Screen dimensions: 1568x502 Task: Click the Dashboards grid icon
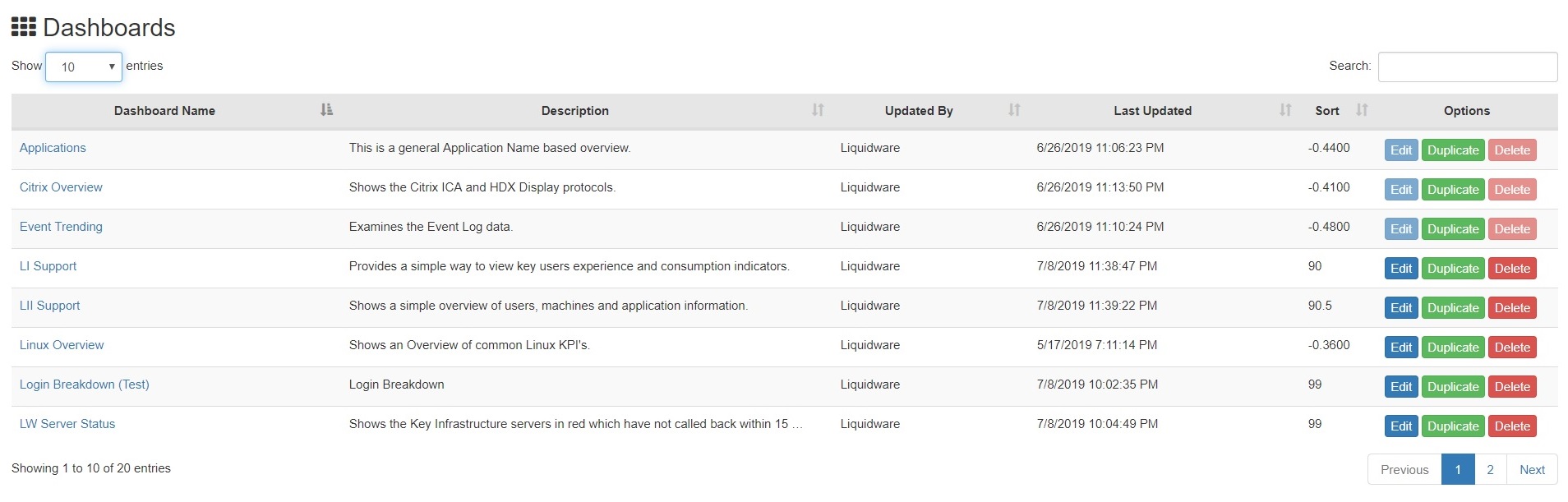click(x=23, y=27)
